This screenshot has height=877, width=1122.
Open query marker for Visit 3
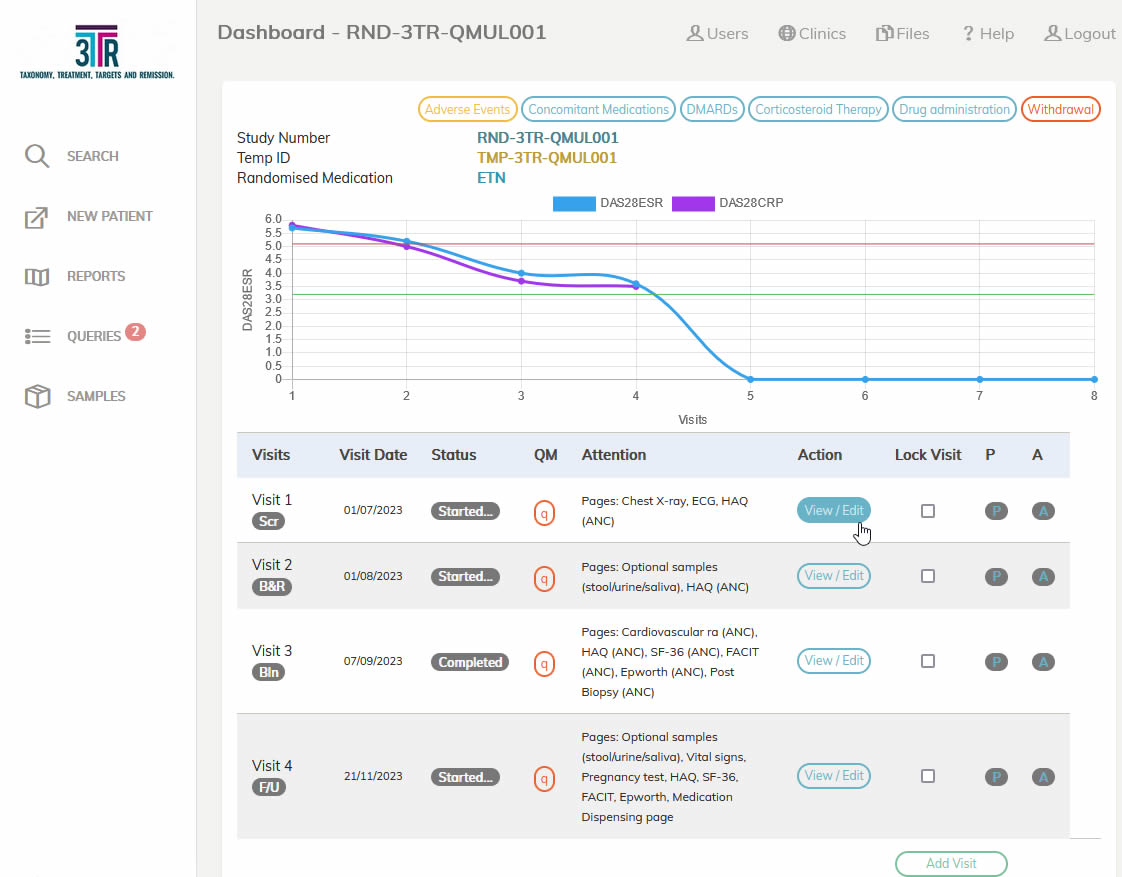(x=545, y=663)
